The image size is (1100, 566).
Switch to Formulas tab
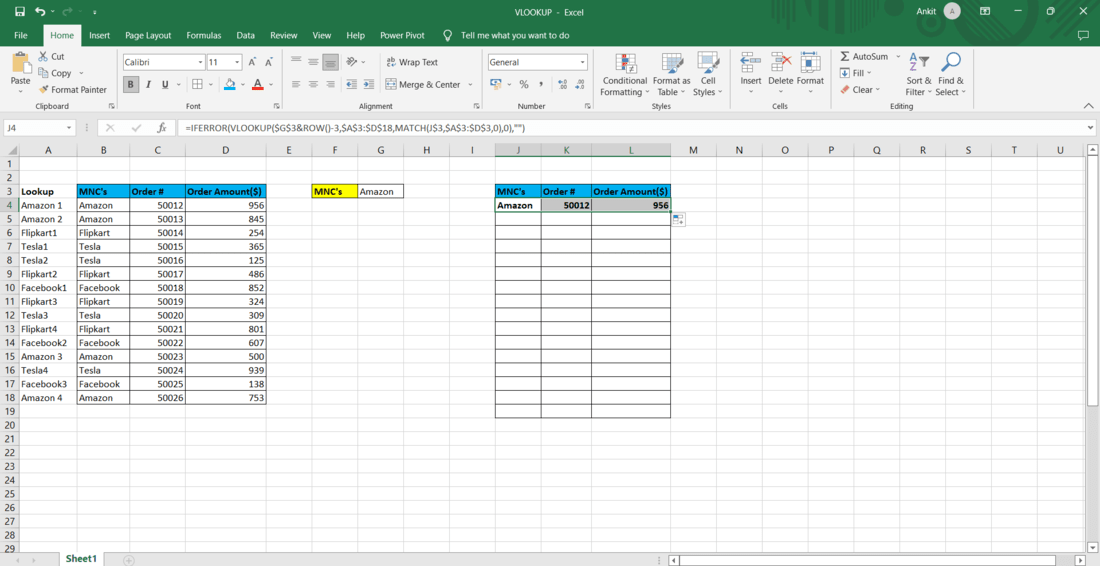tap(204, 35)
